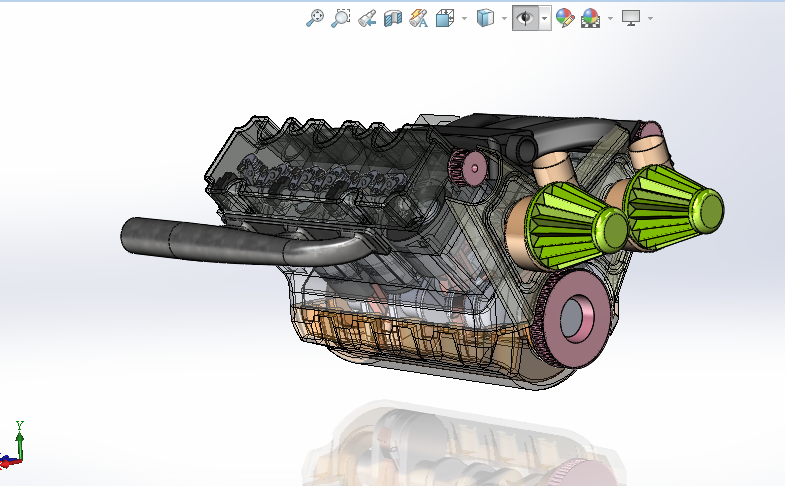Return to the Previous View

click(x=367, y=19)
